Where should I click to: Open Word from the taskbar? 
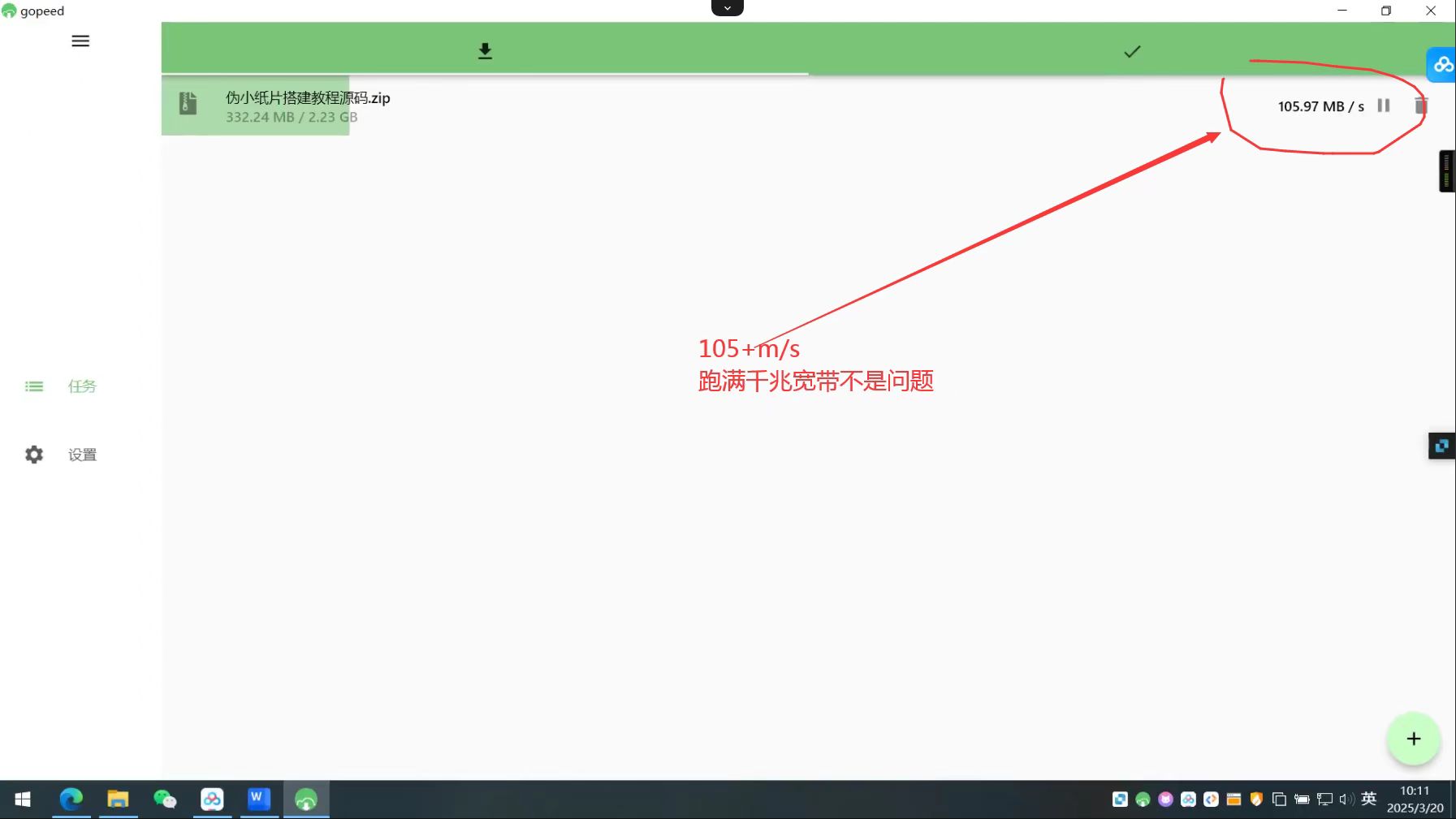click(x=258, y=800)
